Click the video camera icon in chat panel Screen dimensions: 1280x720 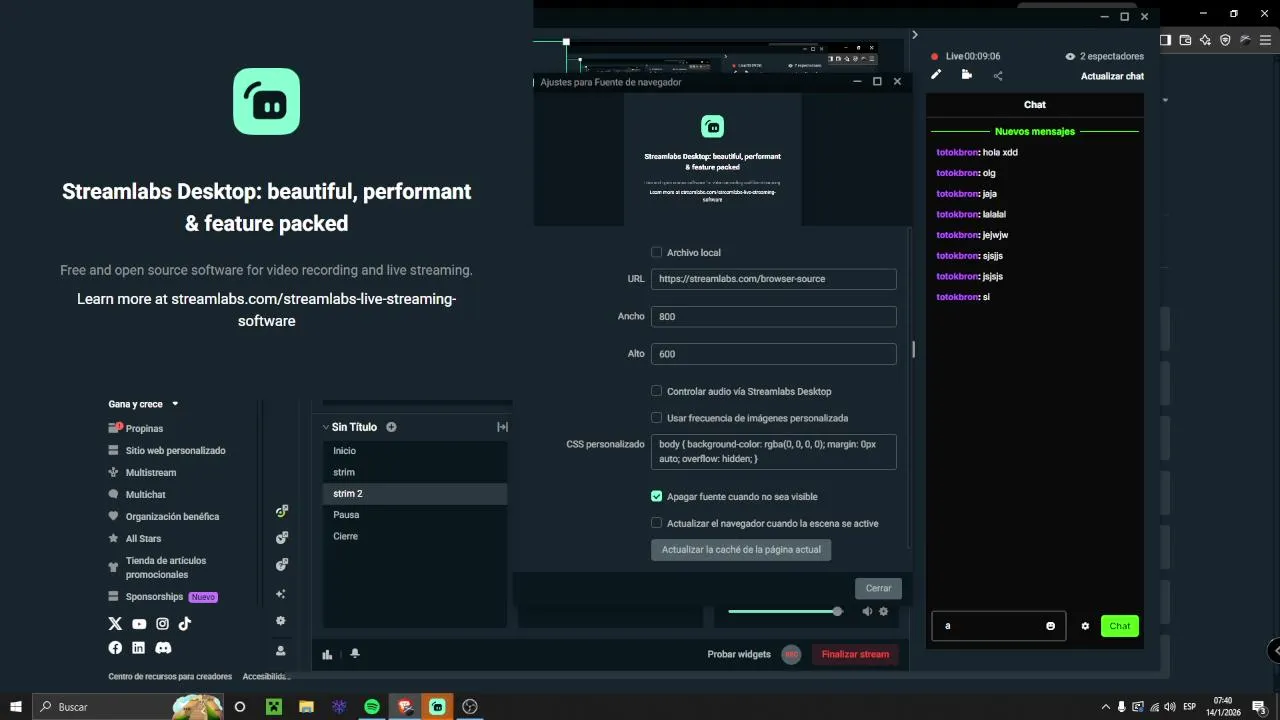pos(966,75)
